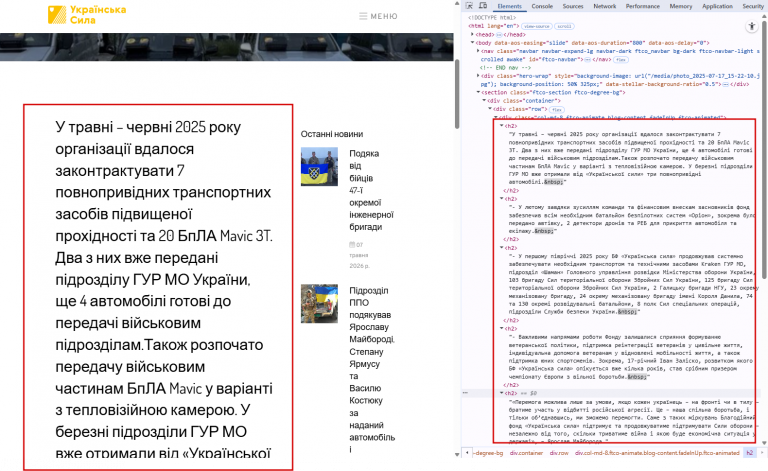
Task: Collapse the section ftco-section element
Action: 479,93
